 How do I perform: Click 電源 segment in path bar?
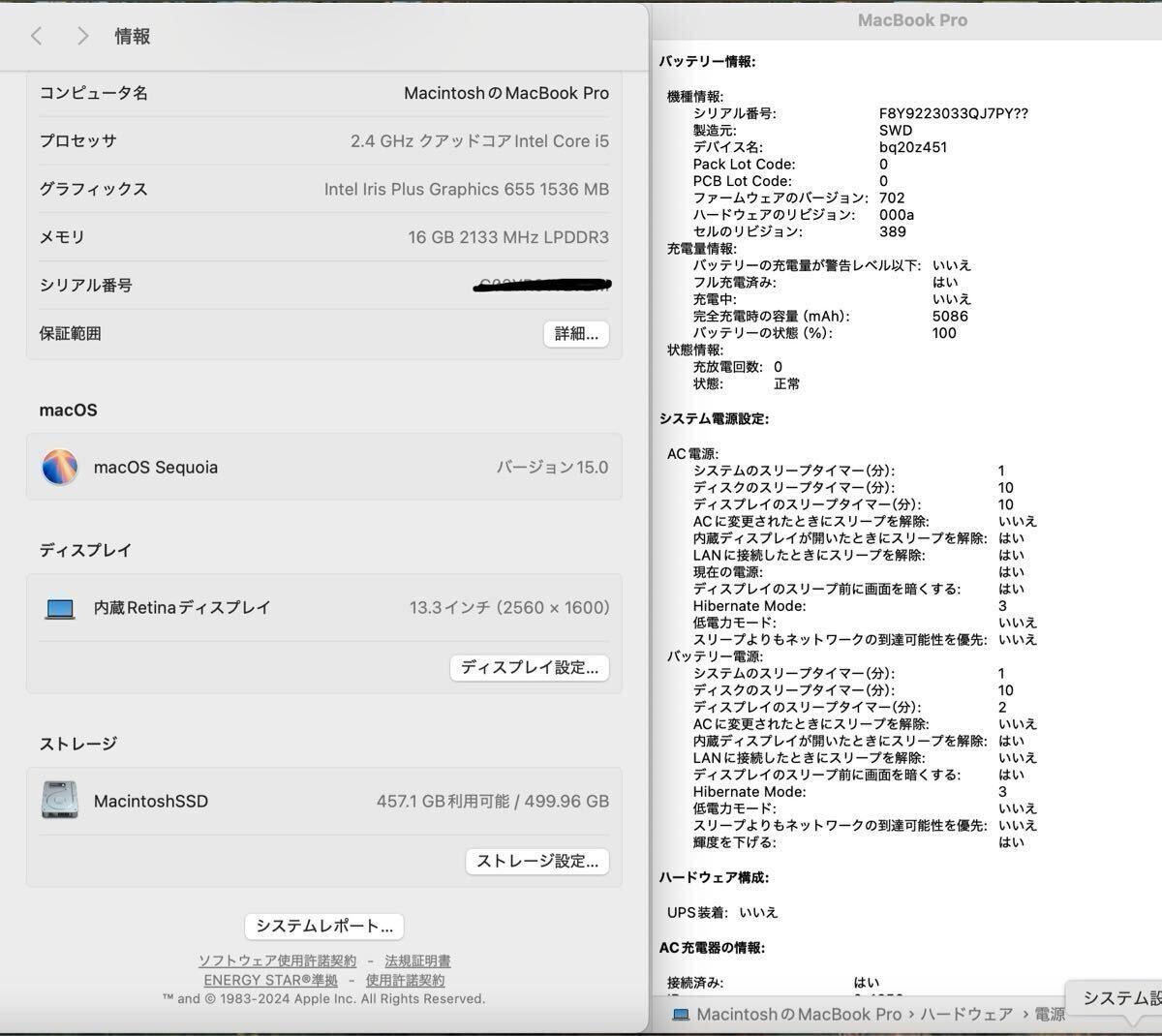[x=1050, y=1015]
